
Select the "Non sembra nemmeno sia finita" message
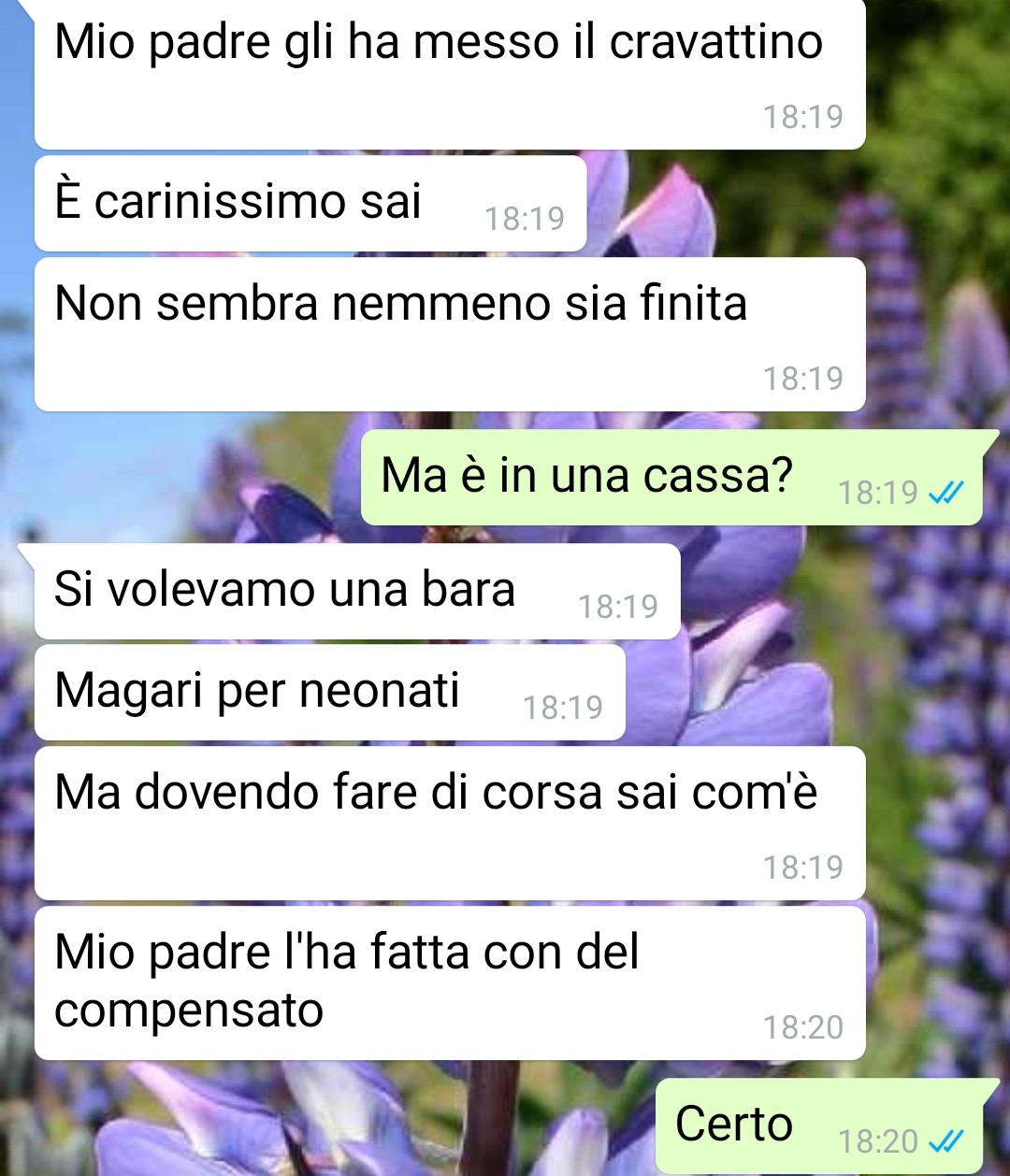pyautogui.click(x=450, y=335)
